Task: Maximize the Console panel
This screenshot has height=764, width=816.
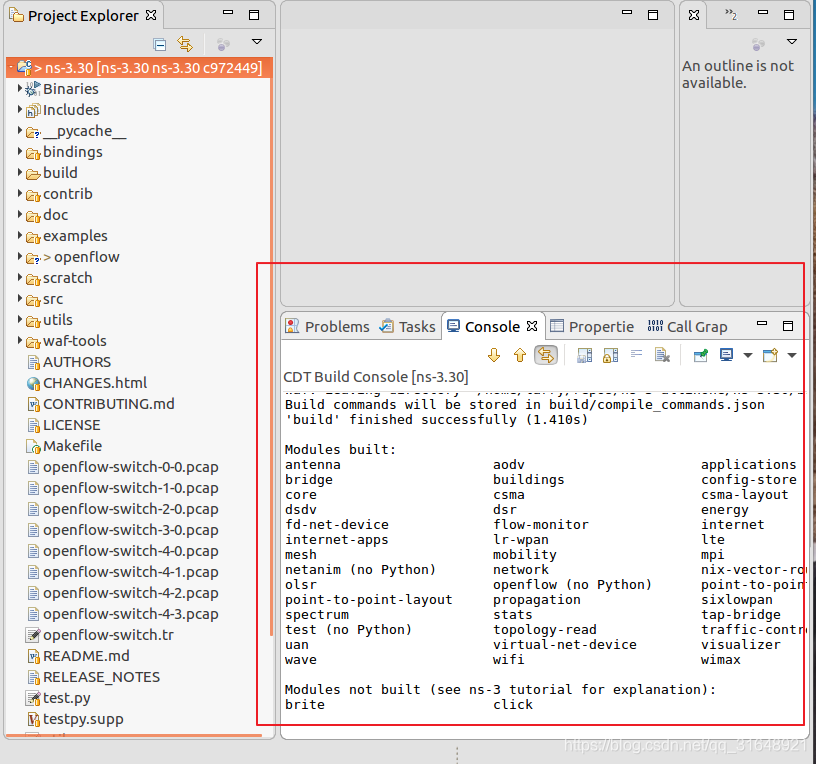Action: coord(788,326)
